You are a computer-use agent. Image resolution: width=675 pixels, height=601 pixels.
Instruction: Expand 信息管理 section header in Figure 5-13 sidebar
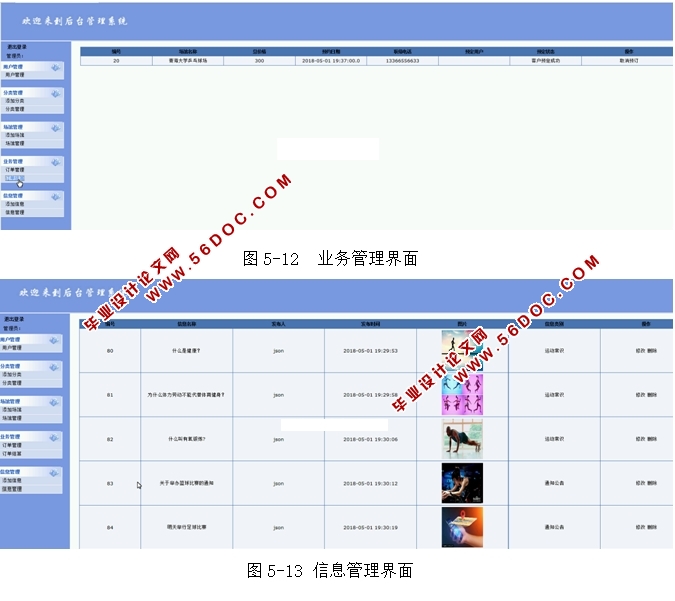[31, 472]
